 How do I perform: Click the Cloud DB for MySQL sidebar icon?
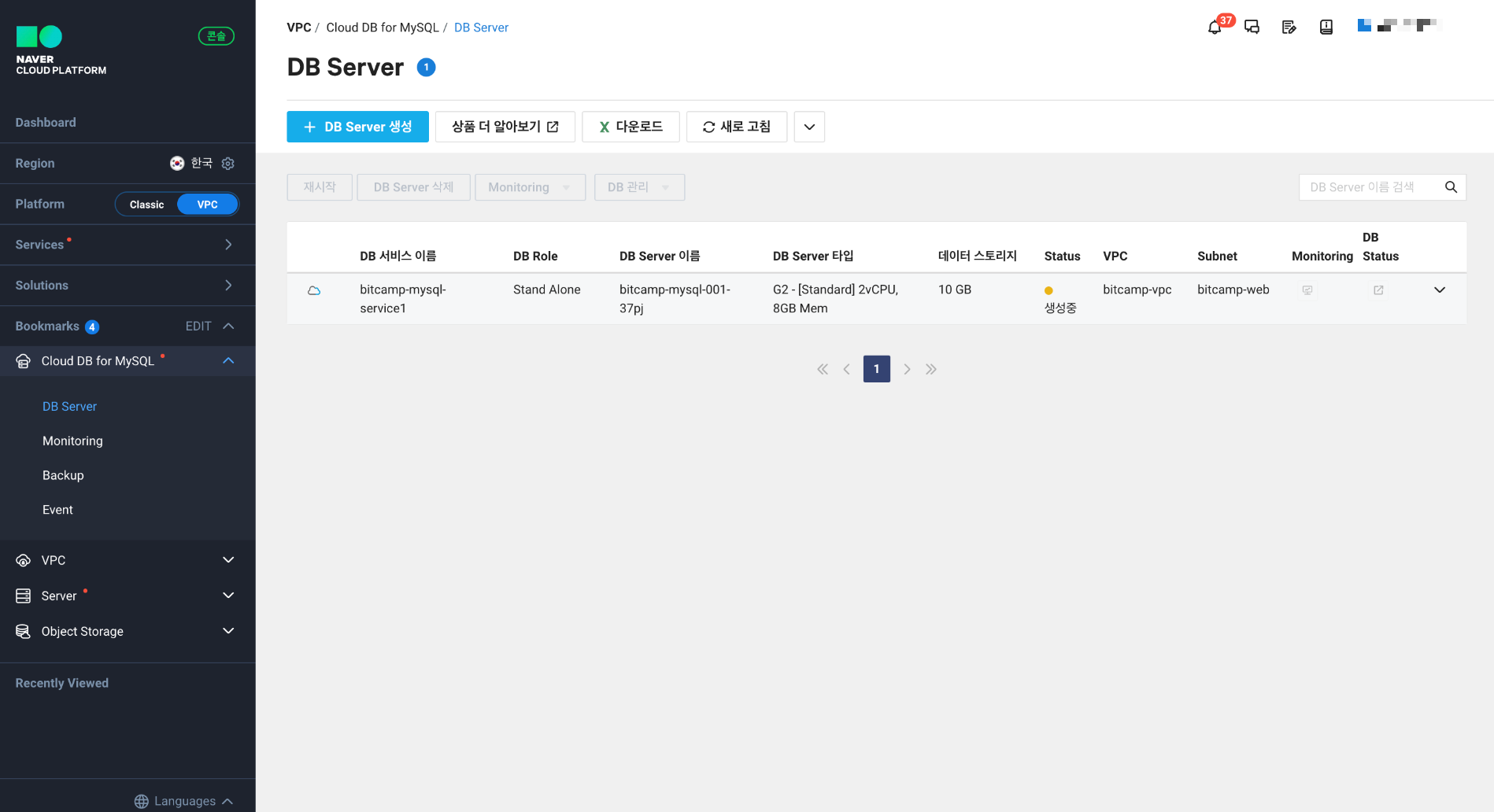coord(24,361)
